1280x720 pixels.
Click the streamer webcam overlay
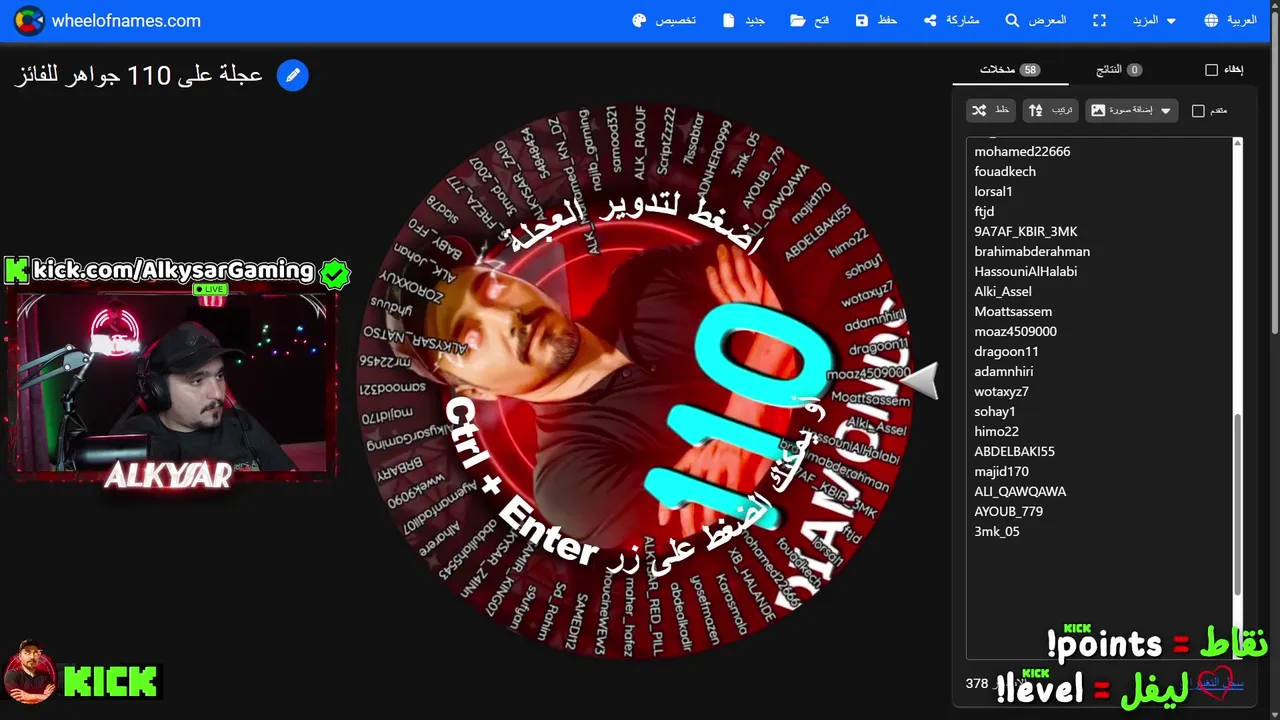point(170,383)
